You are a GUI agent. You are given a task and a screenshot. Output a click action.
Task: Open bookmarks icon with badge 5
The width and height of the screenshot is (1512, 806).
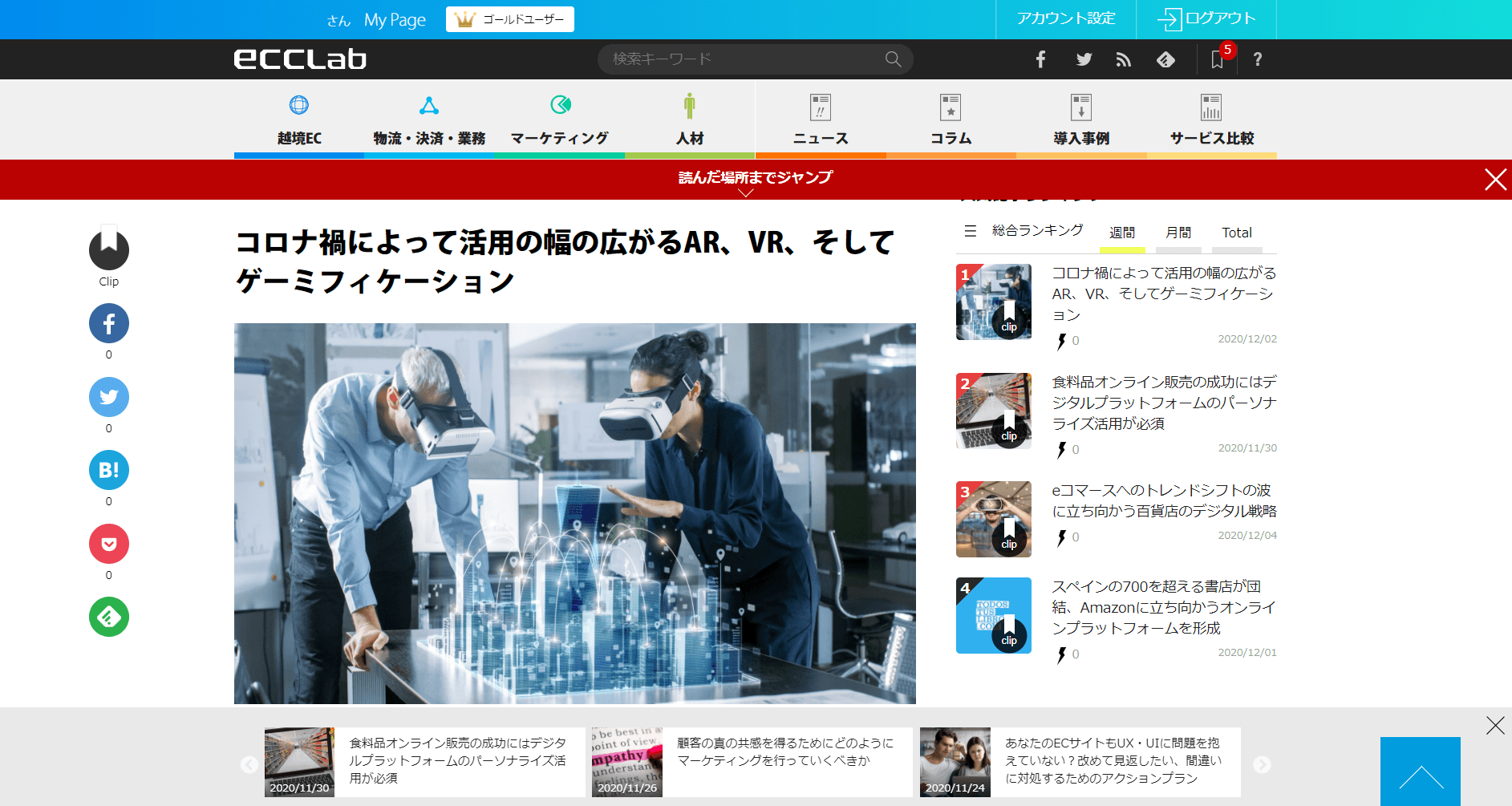click(x=1218, y=59)
